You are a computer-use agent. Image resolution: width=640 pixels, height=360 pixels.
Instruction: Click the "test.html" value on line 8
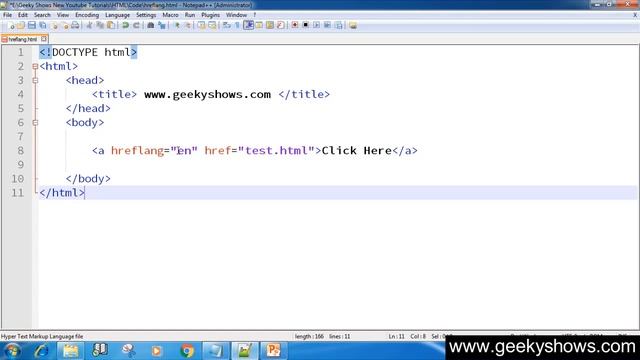[276, 151]
